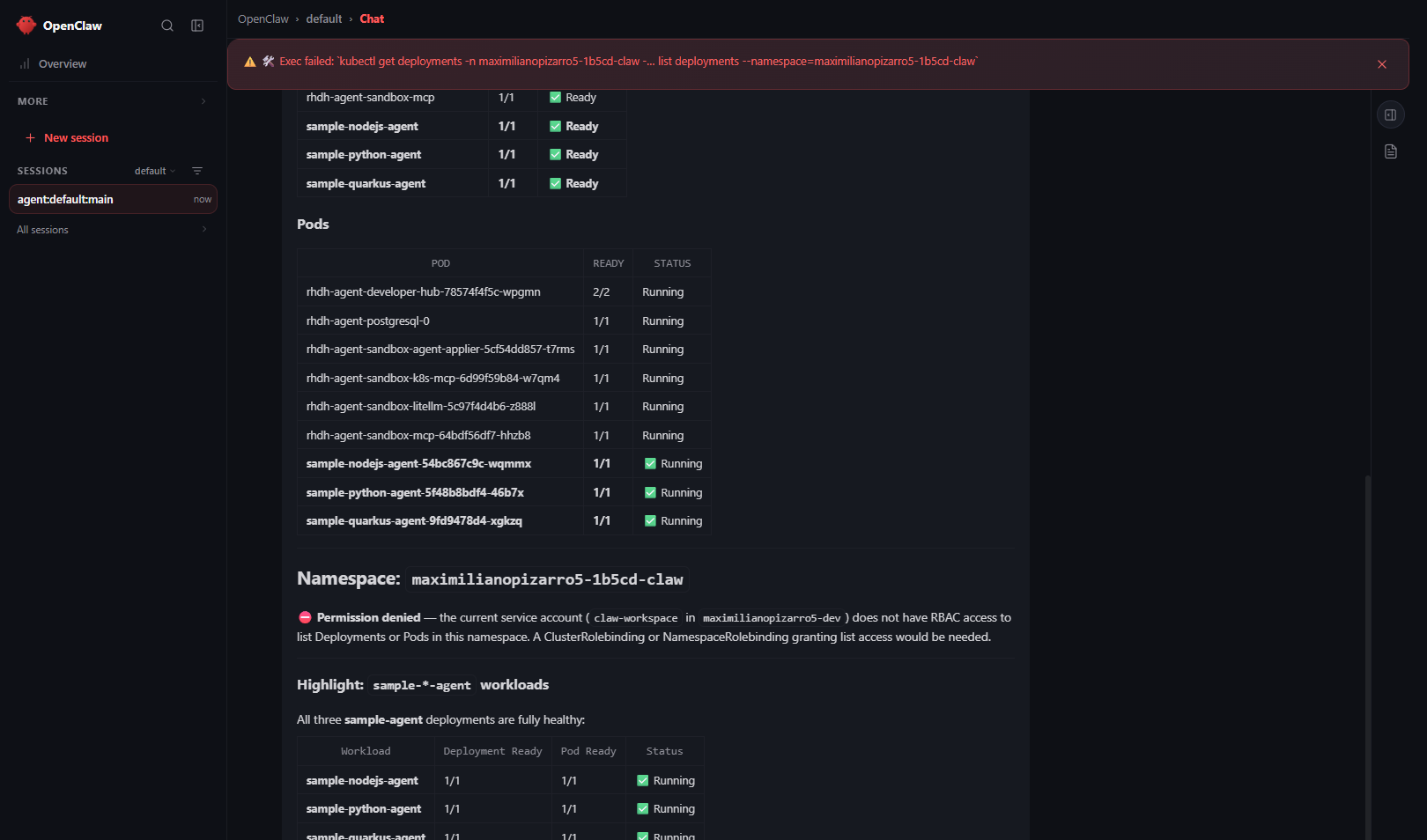Click the POD column header
This screenshot has height=840, width=1427.
pos(440,263)
